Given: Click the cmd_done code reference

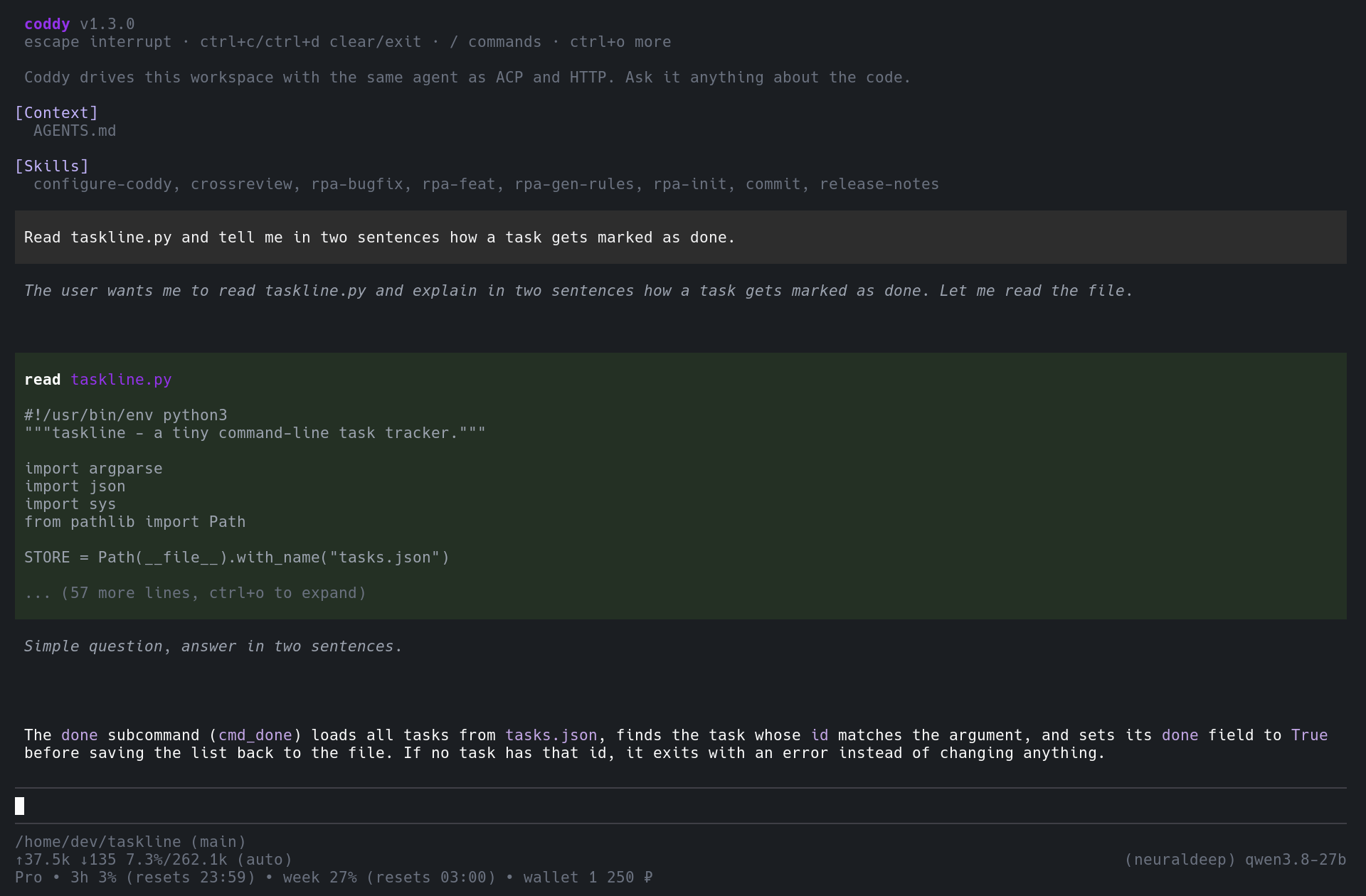Looking at the screenshot, I should (255, 735).
